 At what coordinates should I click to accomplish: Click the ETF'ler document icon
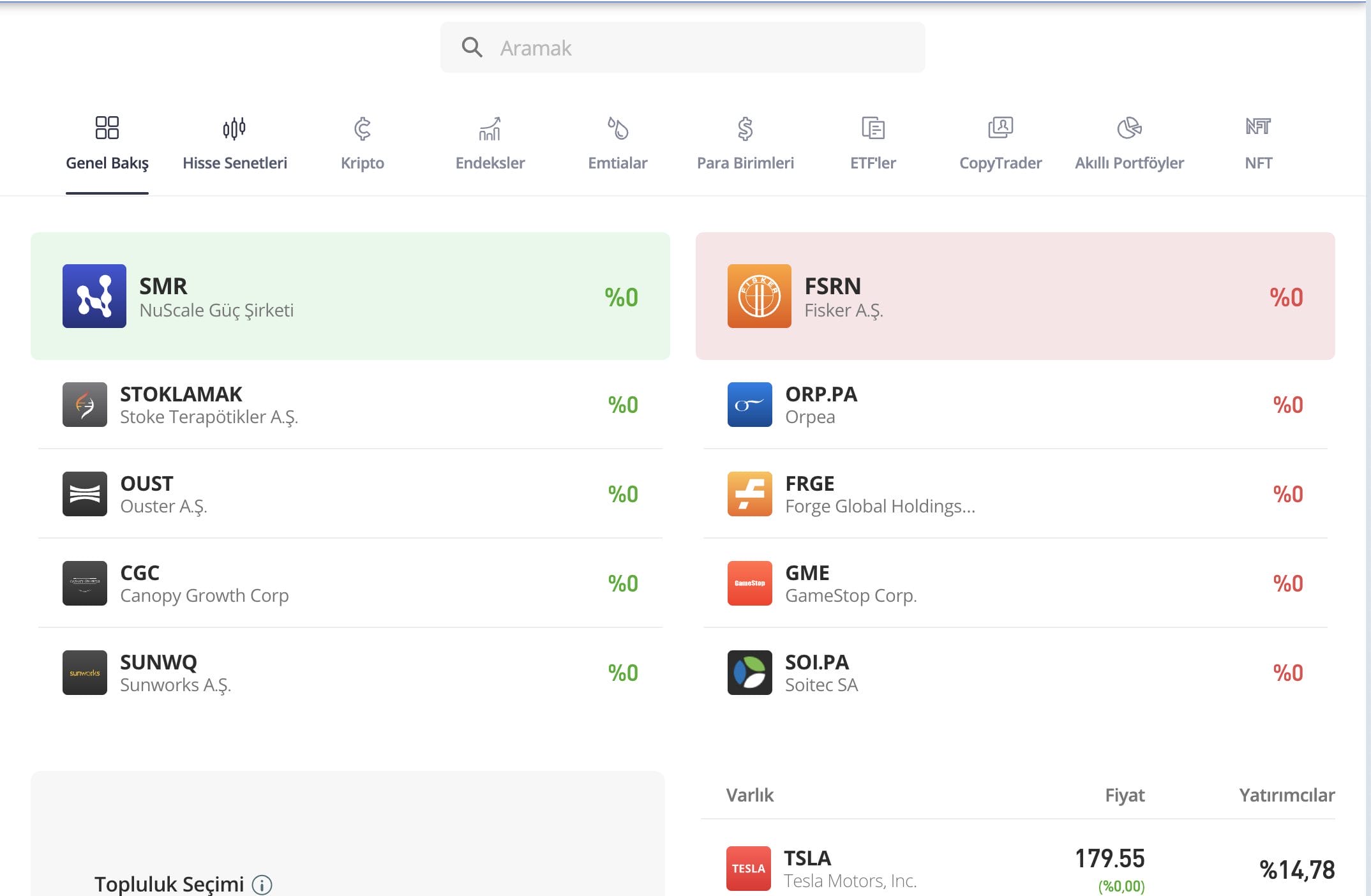click(873, 128)
